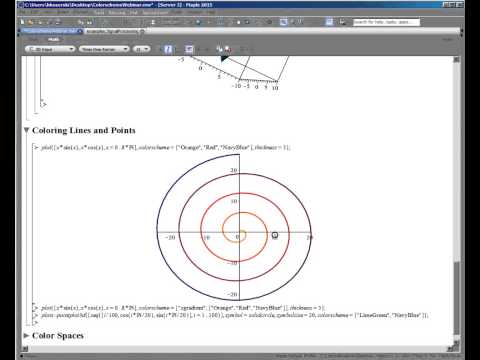Click the New document icon
This screenshot has width=480, height=360.
coord(22,22)
